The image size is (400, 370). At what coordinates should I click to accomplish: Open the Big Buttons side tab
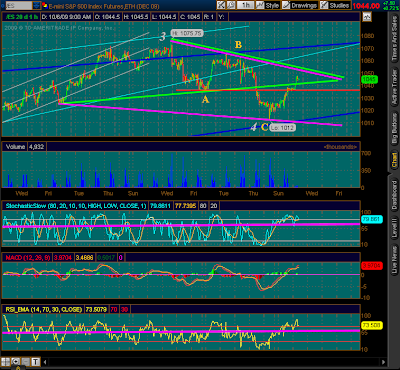coord(394,129)
